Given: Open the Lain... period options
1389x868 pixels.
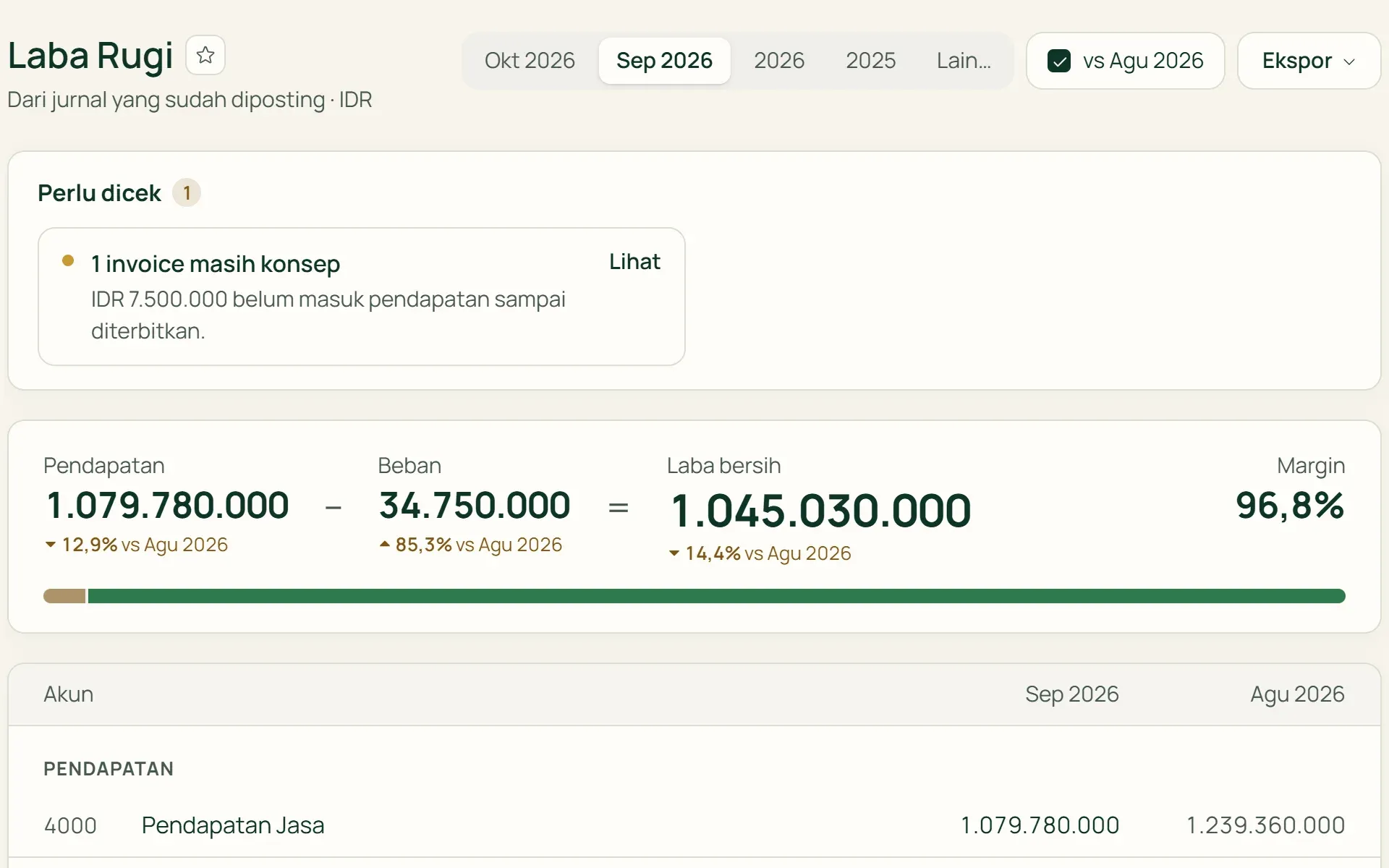Looking at the screenshot, I should [x=964, y=61].
